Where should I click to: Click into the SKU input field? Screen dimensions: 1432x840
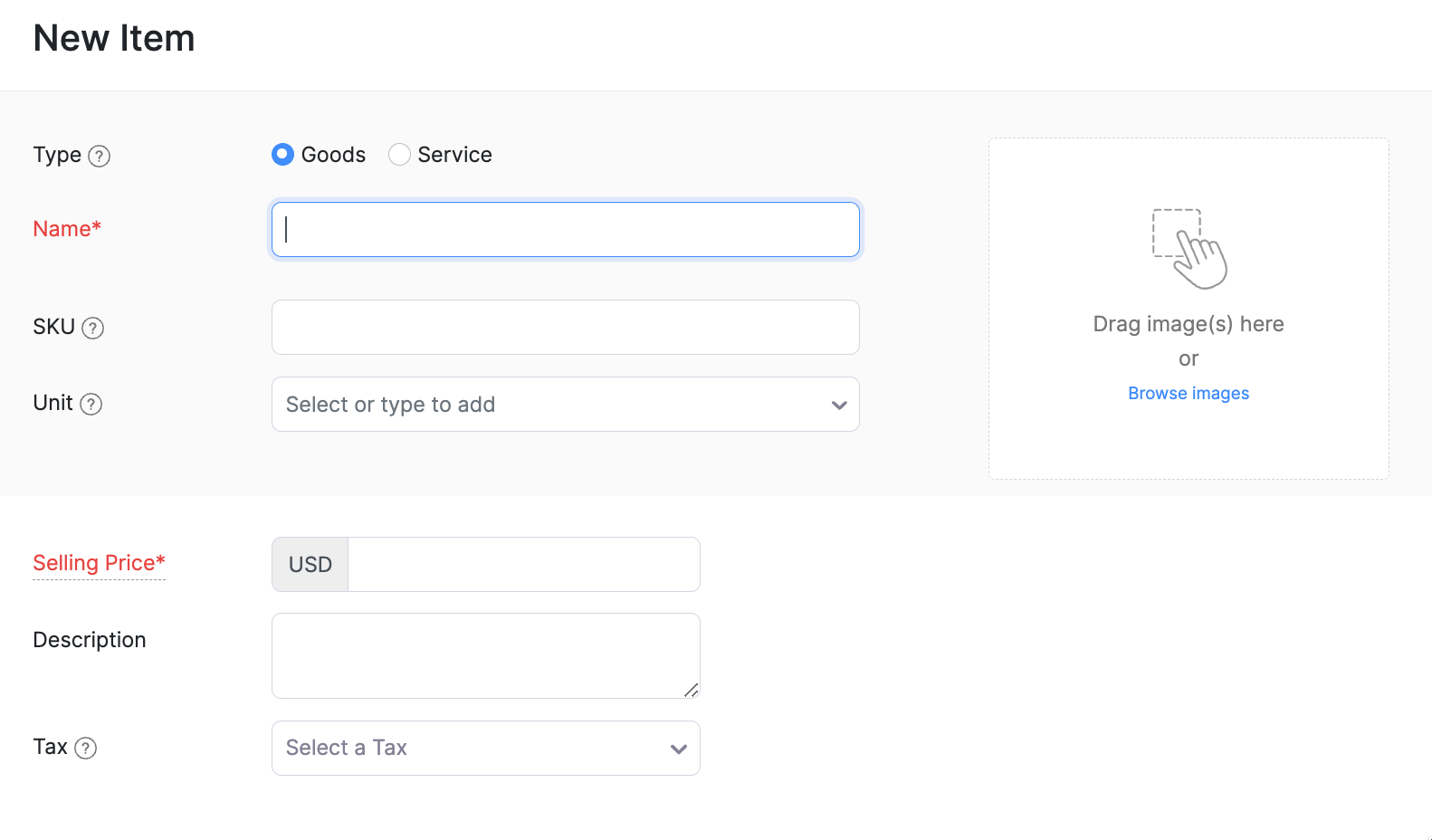(566, 328)
